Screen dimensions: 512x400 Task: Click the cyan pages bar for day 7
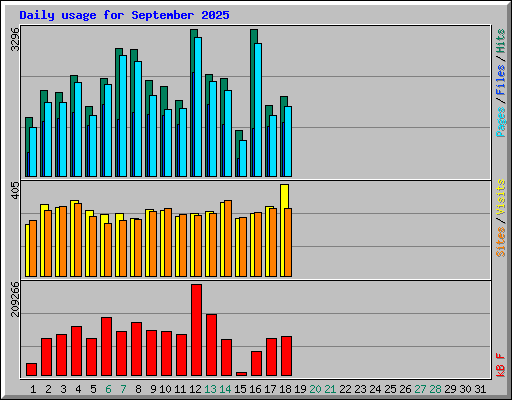click(123, 116)
